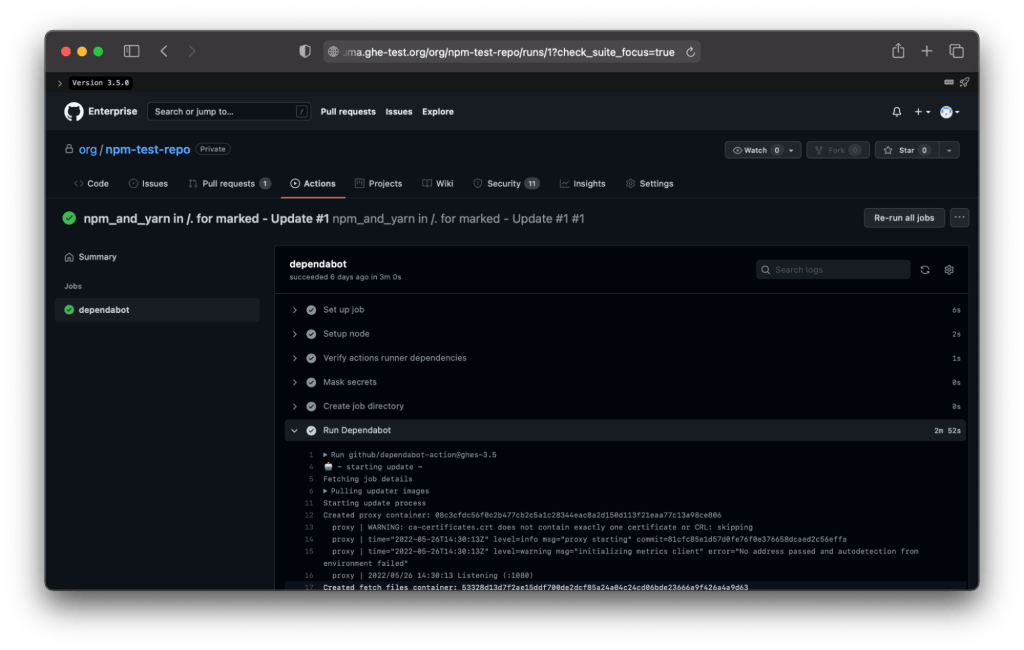The width and height of the screenshot is (1024, 650).
Task: Click Re-run all jobs button
Action: (904, 218)
